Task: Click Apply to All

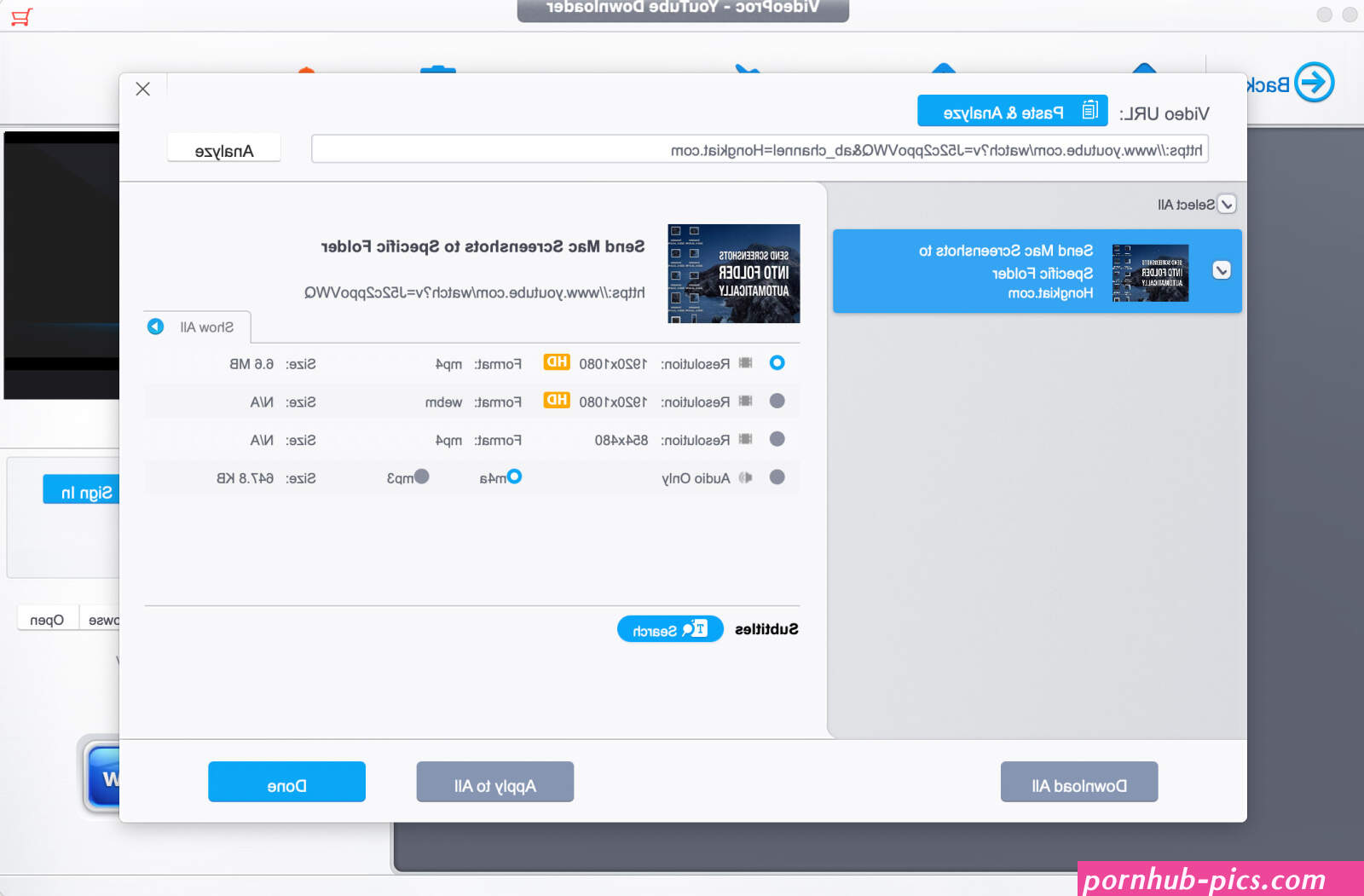Action: pyautogui.click(x=494, y=782)
